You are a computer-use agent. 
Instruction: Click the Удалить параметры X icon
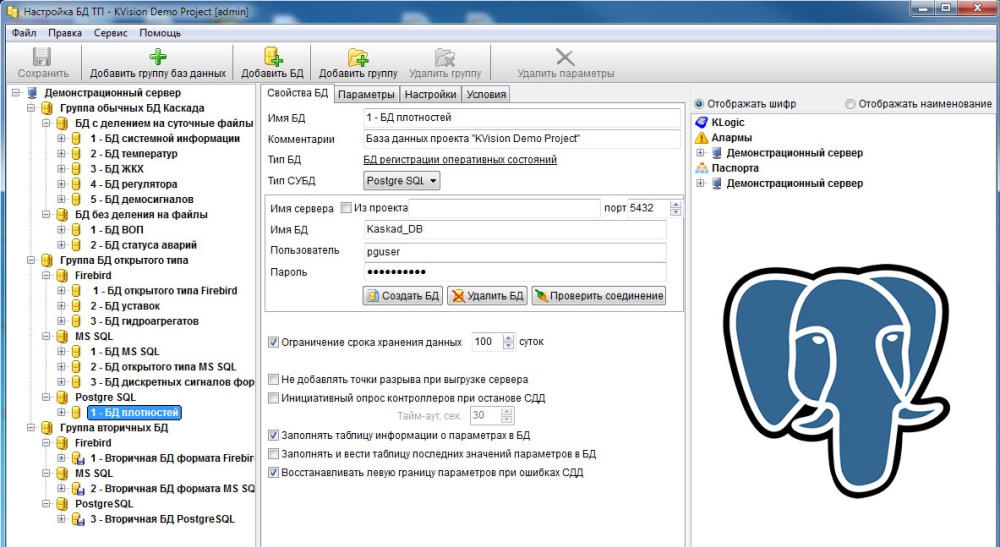click(565, 57)
